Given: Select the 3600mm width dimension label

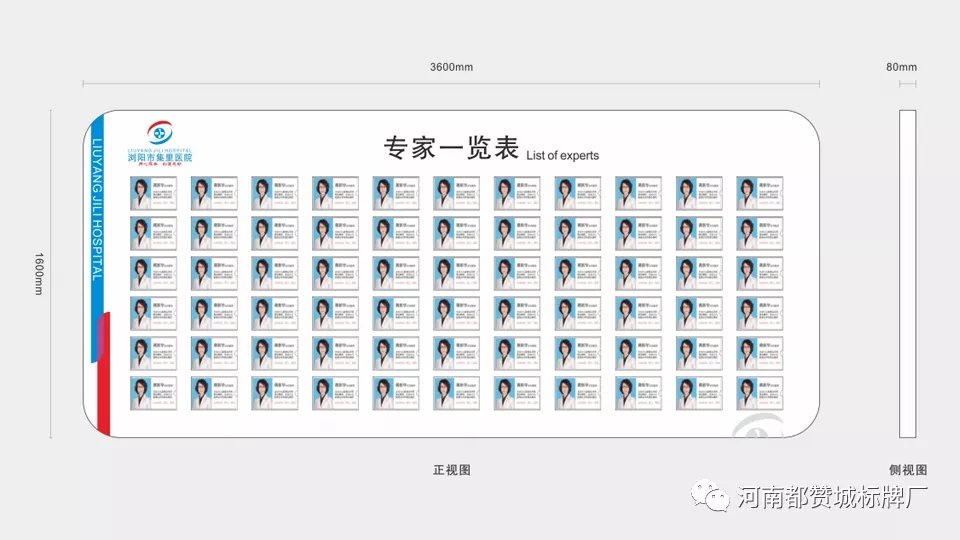Looking at the screenshot, I should point(451,67).
